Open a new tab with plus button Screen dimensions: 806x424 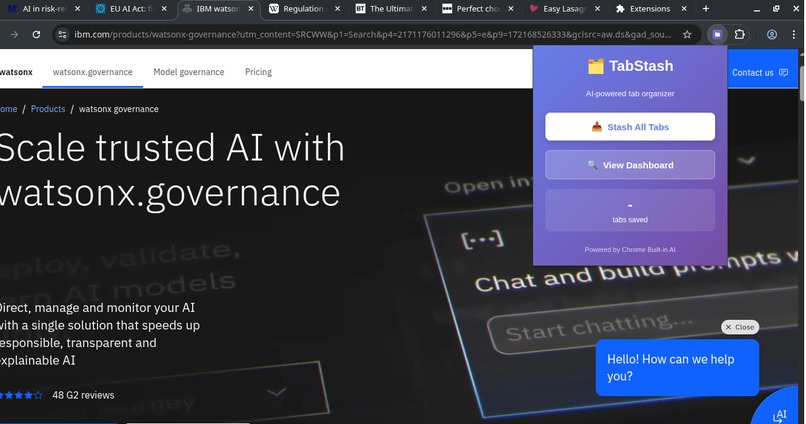706,9
